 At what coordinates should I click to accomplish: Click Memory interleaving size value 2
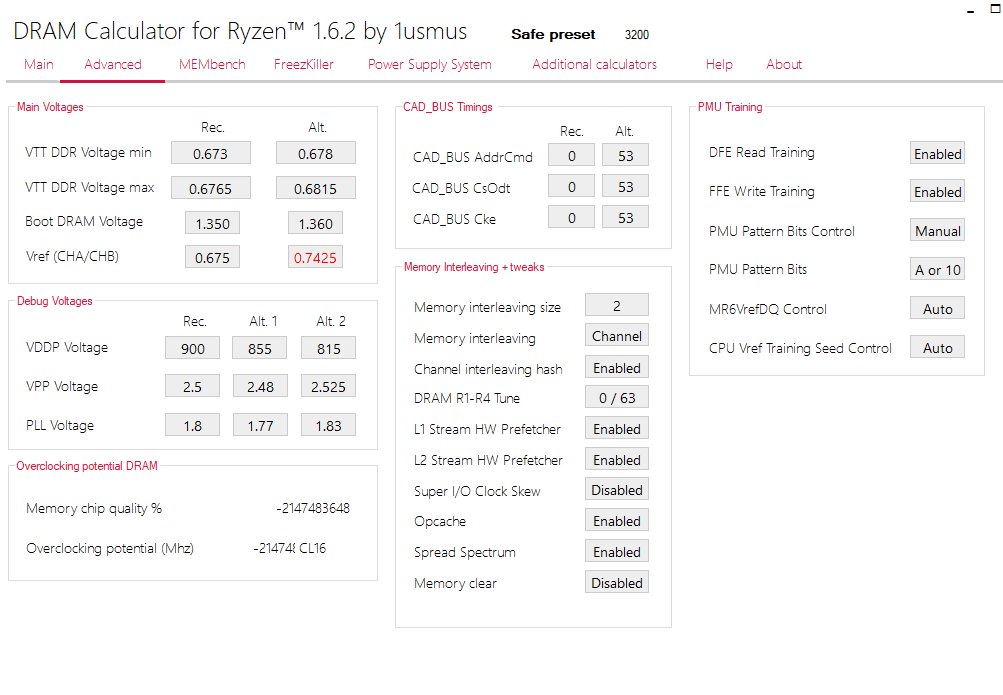617,306
